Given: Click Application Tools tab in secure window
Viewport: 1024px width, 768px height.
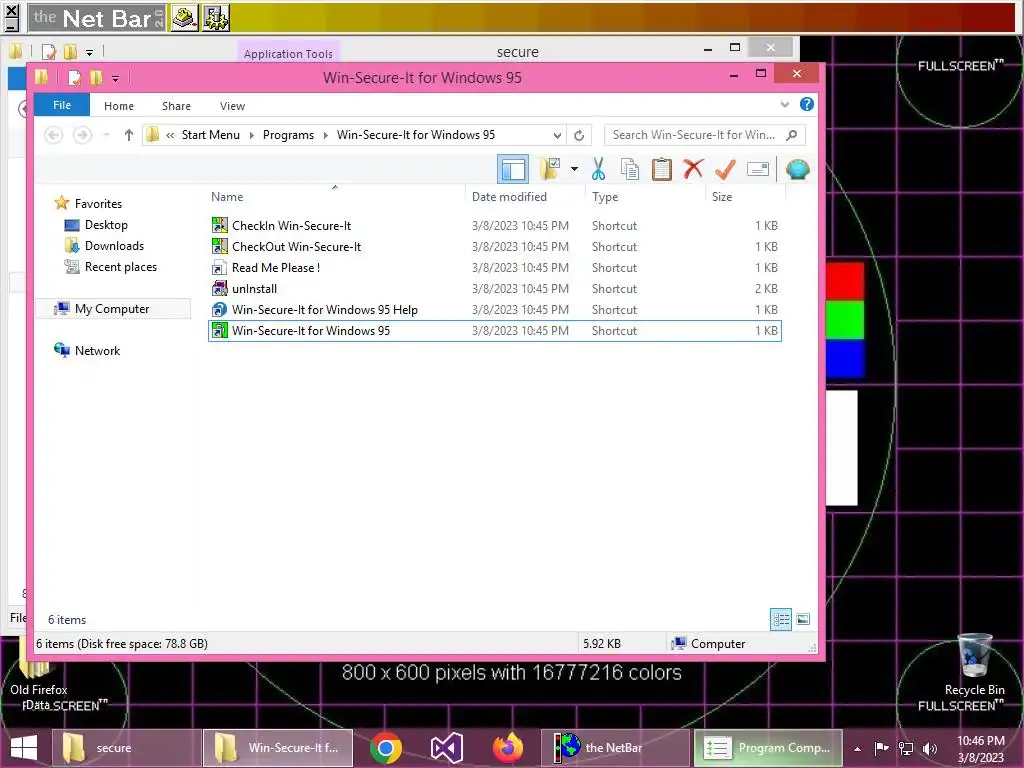Looking at the screenshot, I should pos(288,54).
